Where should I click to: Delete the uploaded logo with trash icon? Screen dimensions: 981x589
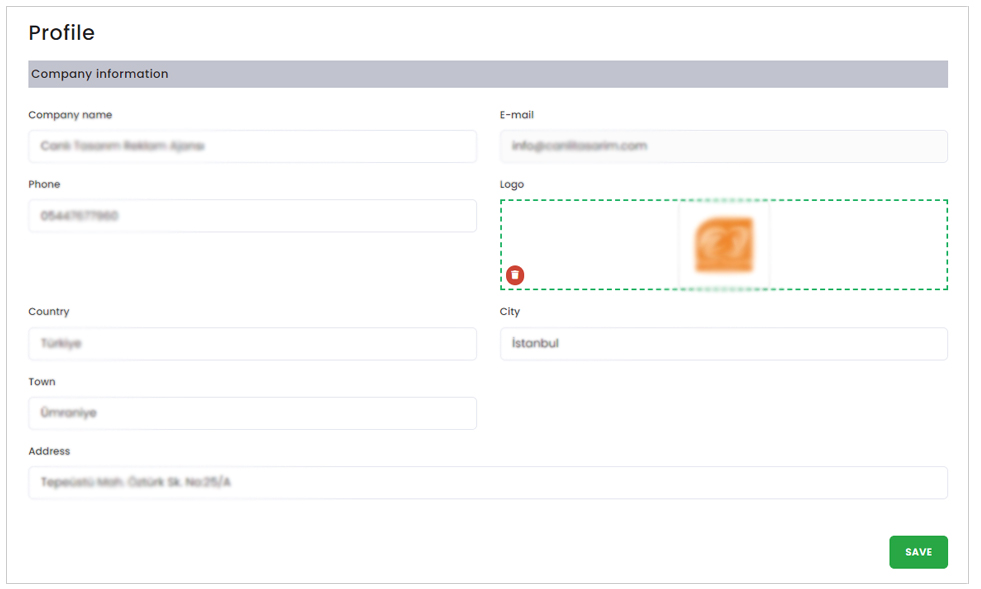515,275
